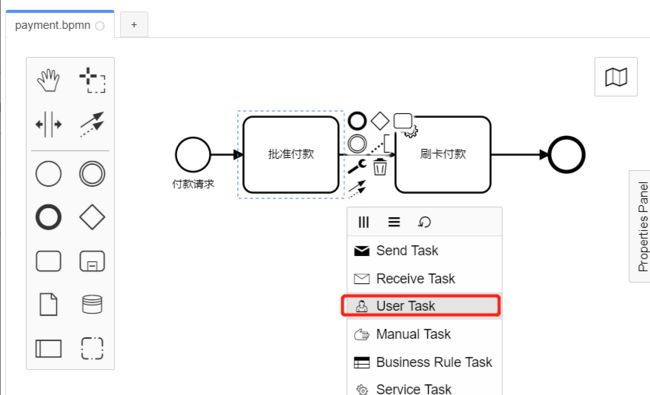
Task: Expand the Properties Panel
Action: (x=642, y=226)
